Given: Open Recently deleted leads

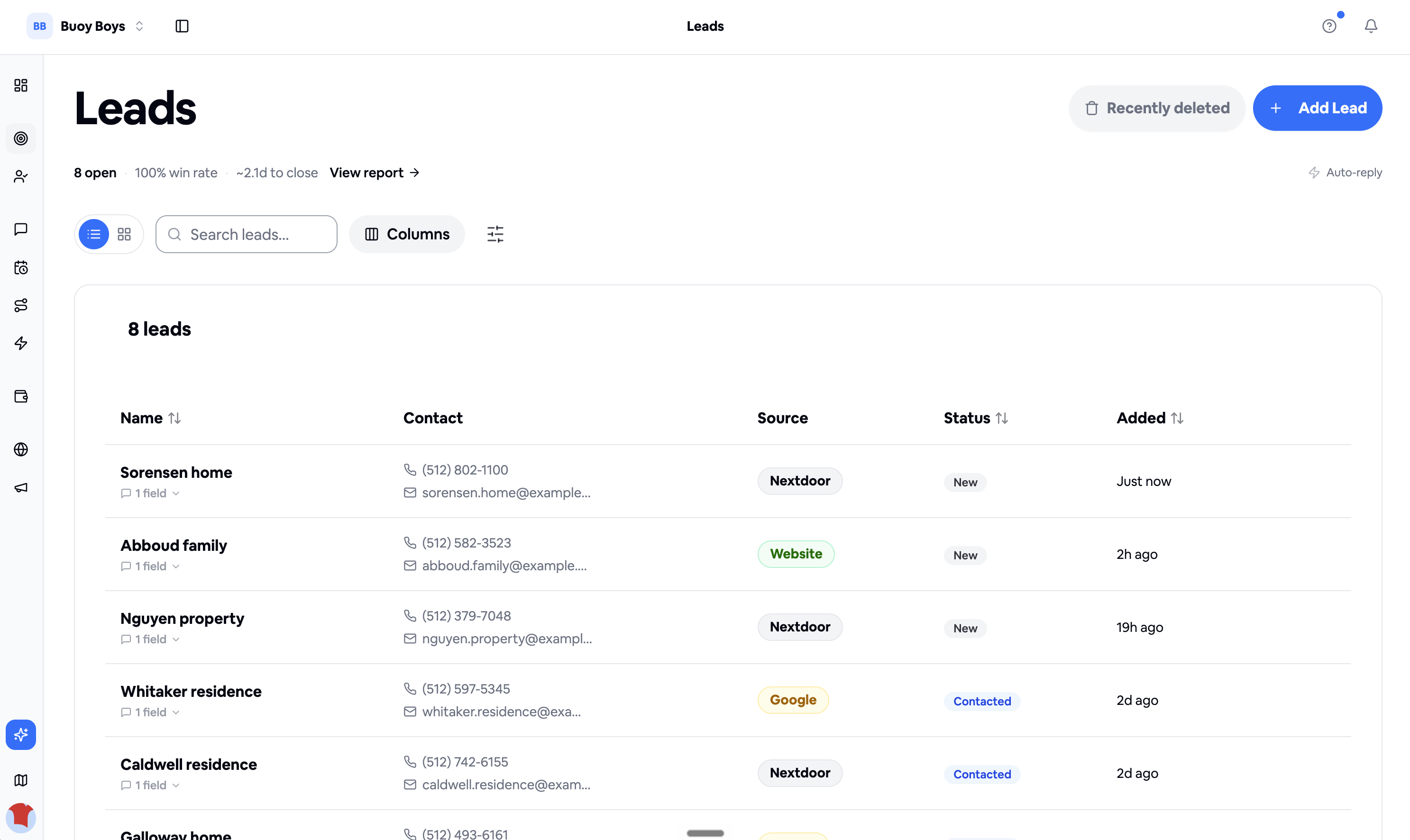Looking at the screenshot, I should pos(1156,108).
